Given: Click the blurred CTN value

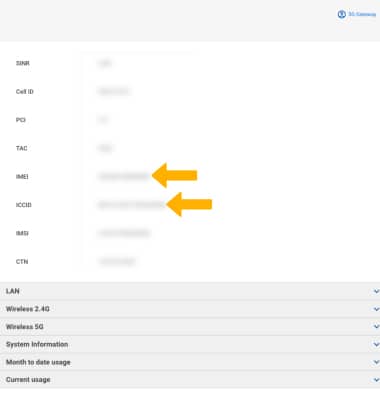Looking at the screenshot, I should coord(117,261).
